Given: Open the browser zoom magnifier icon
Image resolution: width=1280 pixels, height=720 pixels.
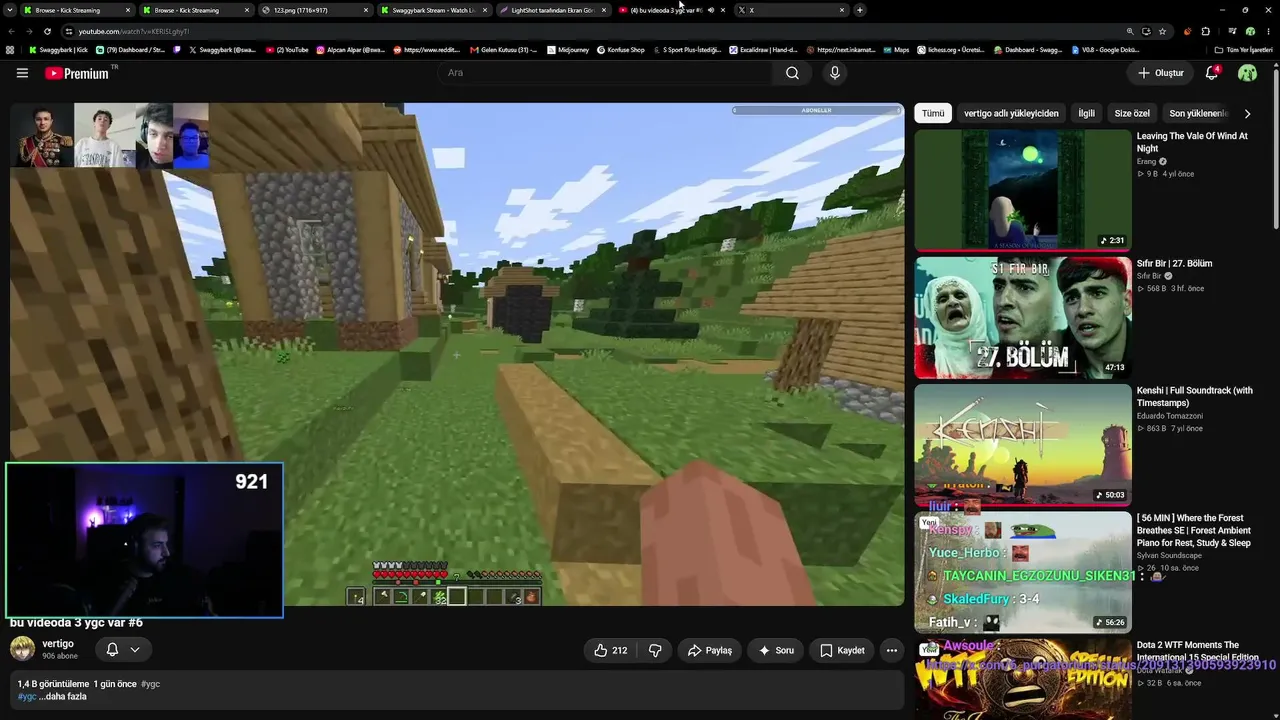Looking at the screenshot, I should pyautogui.click(x=1130, y=31).
